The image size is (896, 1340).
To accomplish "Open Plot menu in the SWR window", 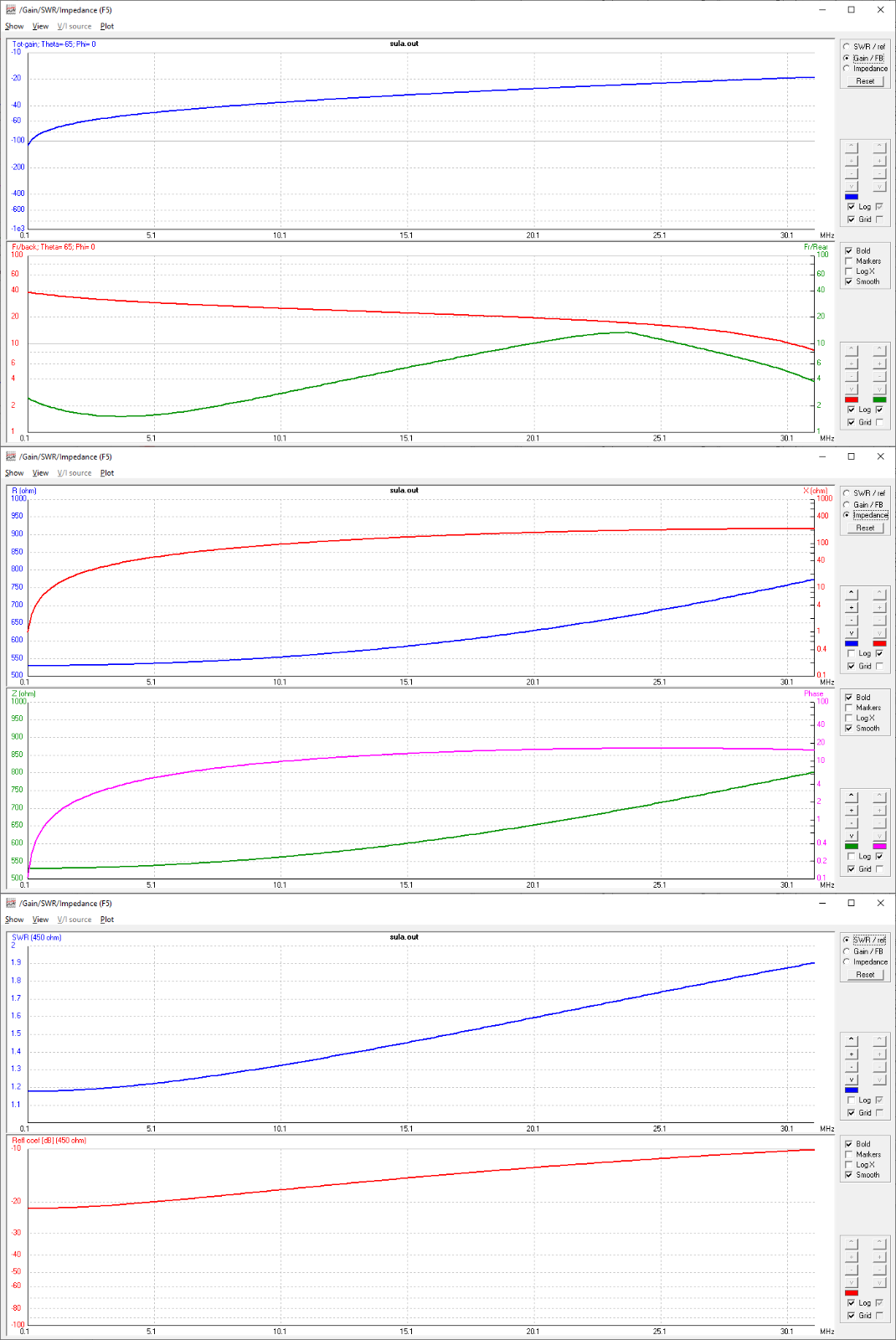I will click(x=107, y=919).
